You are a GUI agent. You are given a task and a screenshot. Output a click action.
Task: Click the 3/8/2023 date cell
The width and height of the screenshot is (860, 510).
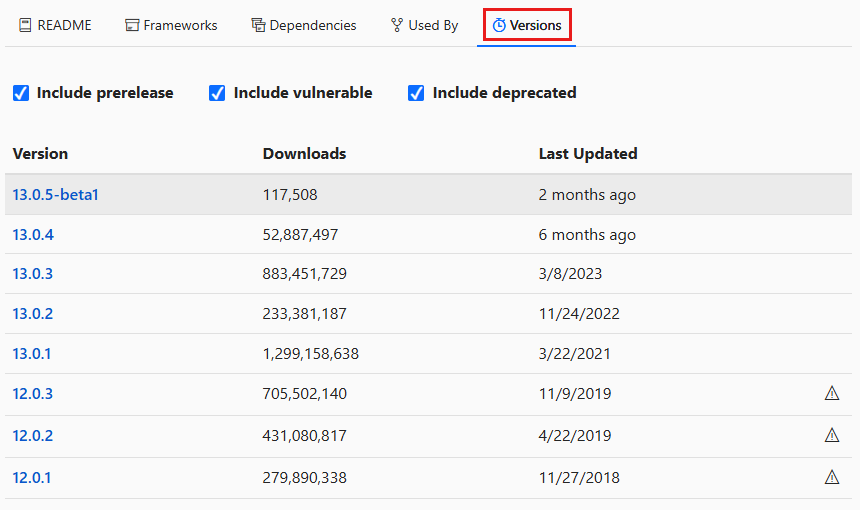(570, 274)
